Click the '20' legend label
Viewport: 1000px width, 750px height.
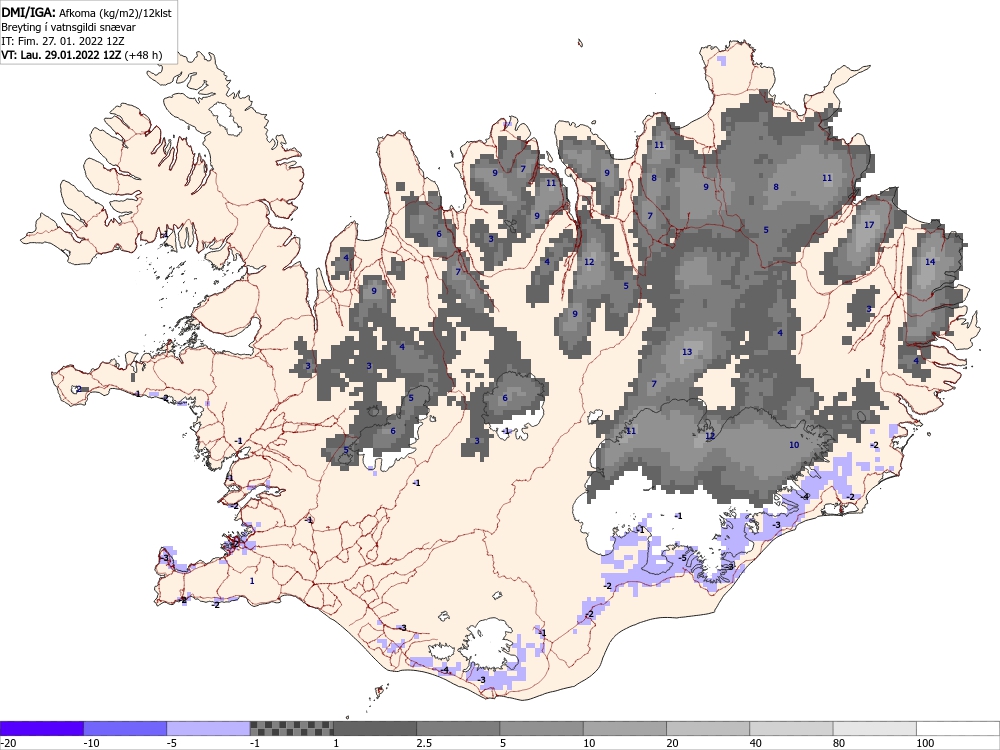point(672,743)
